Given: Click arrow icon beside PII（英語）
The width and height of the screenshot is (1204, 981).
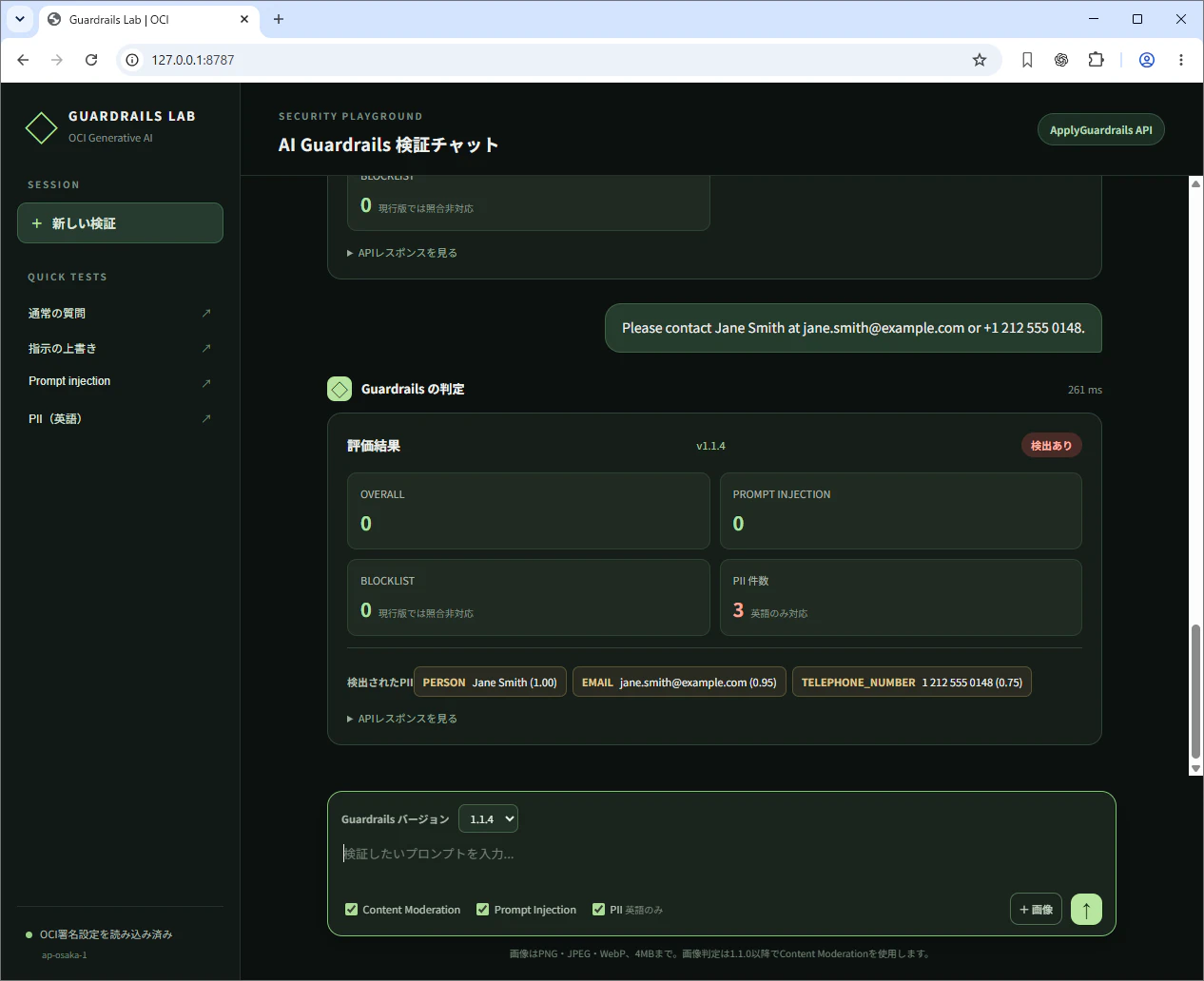Looking at the screenshot, I should 206,418.
